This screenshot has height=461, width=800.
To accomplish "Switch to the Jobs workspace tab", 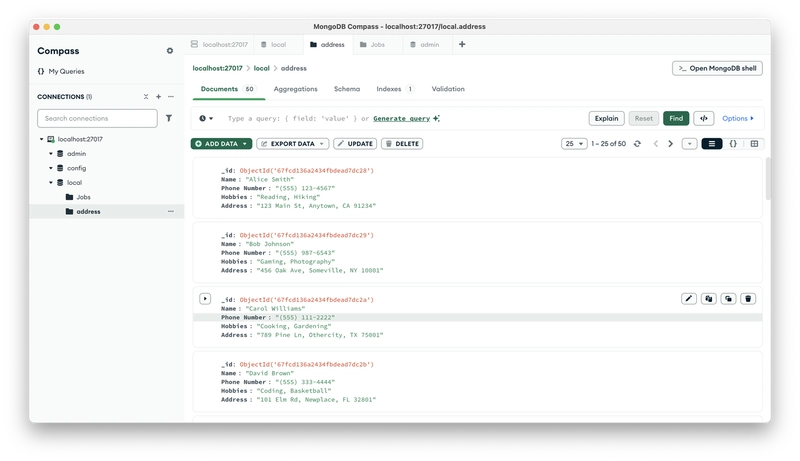I will click(x=372, y=44).
